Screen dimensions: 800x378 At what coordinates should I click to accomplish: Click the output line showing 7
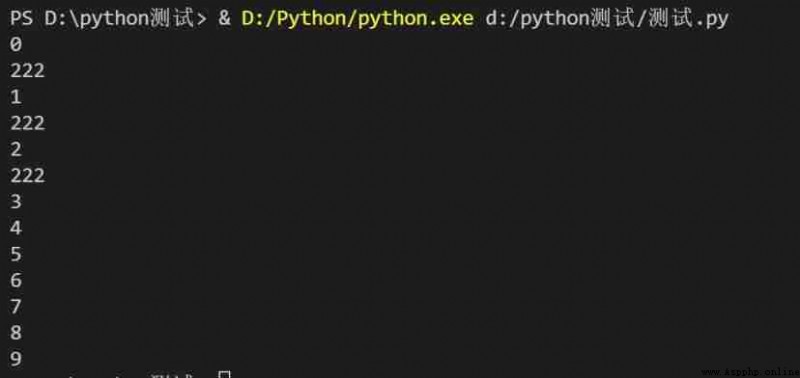pyautogui.click(x=16, y=307)
